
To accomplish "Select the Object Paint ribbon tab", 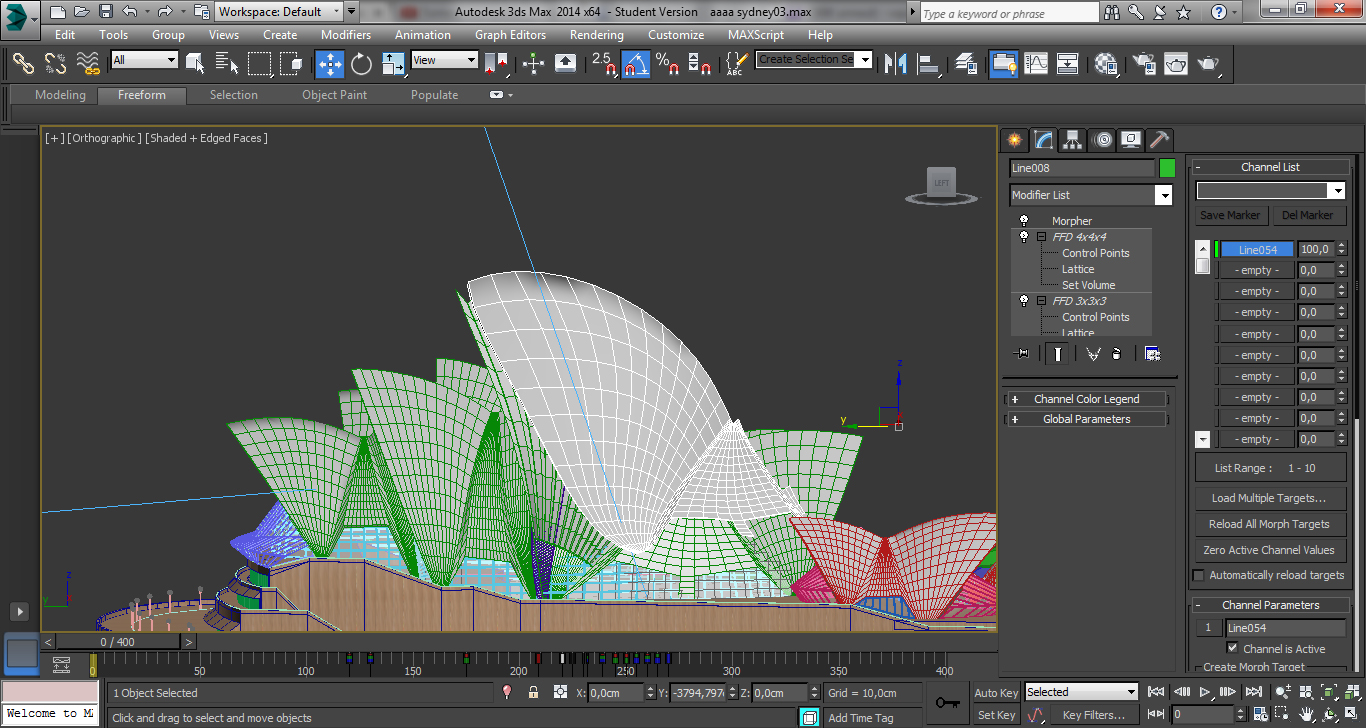I will click(335, 95).
